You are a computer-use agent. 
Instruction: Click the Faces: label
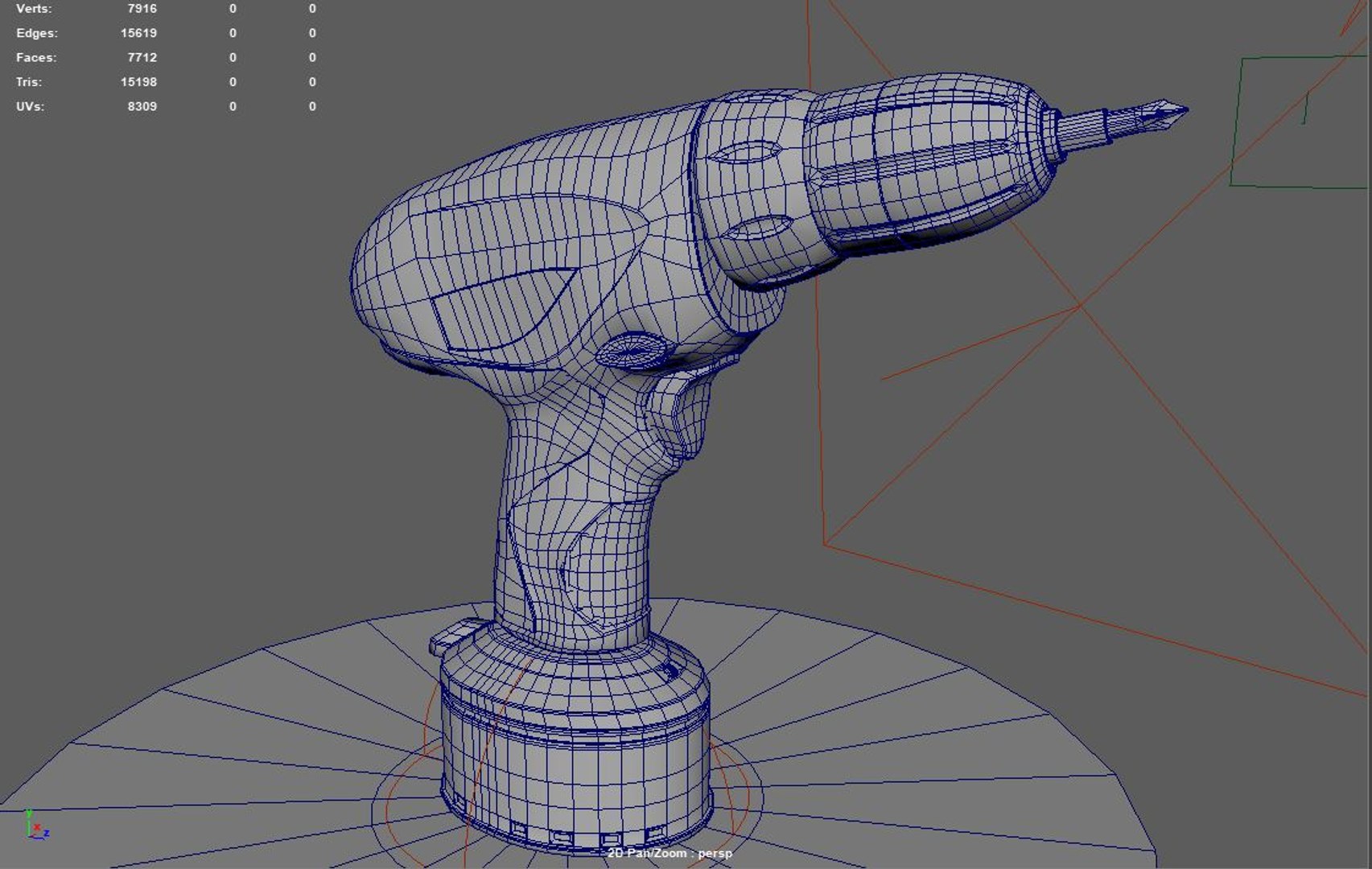pos(36,57)
